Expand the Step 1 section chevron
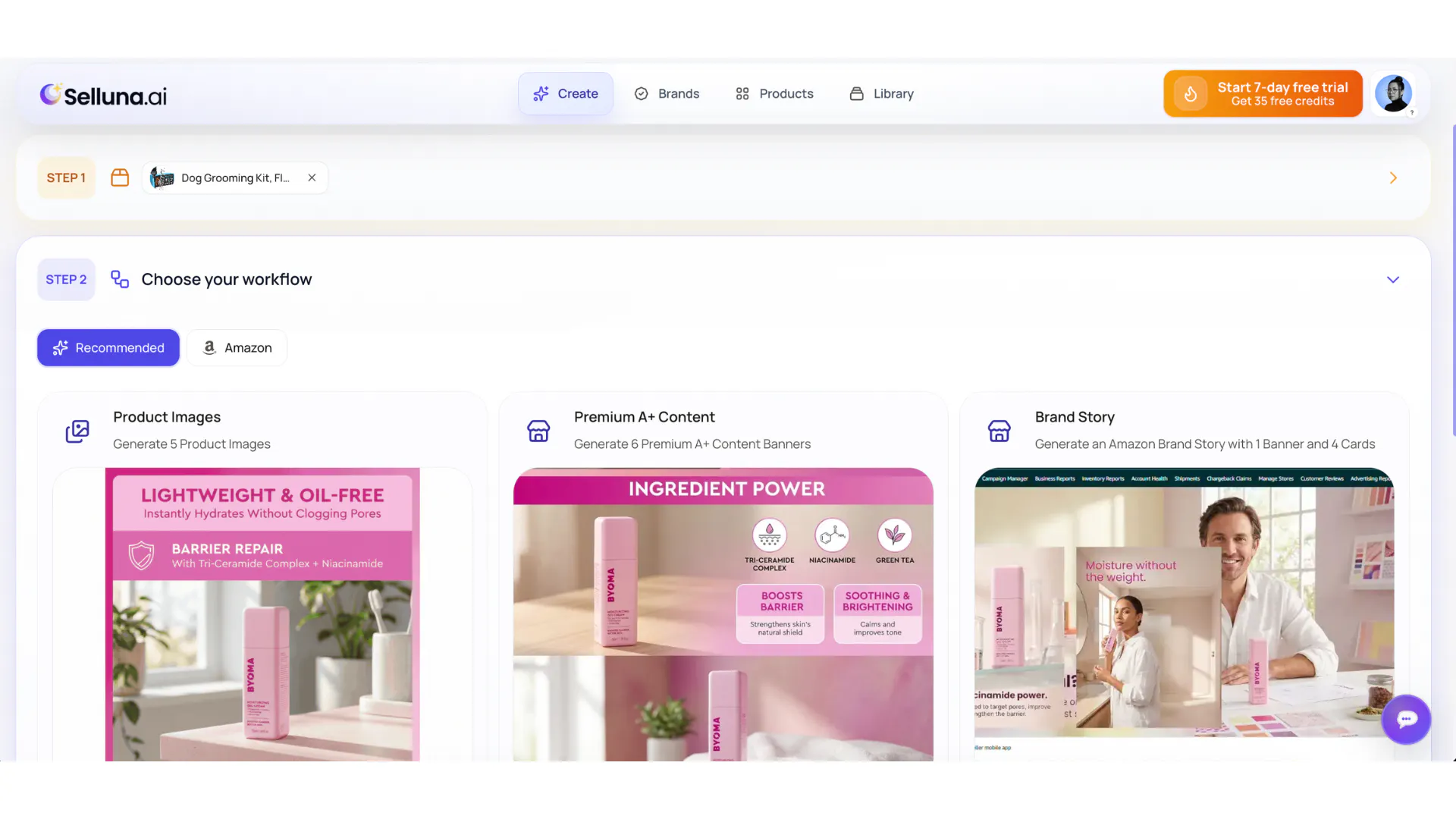 click(x=1393, y=178)
